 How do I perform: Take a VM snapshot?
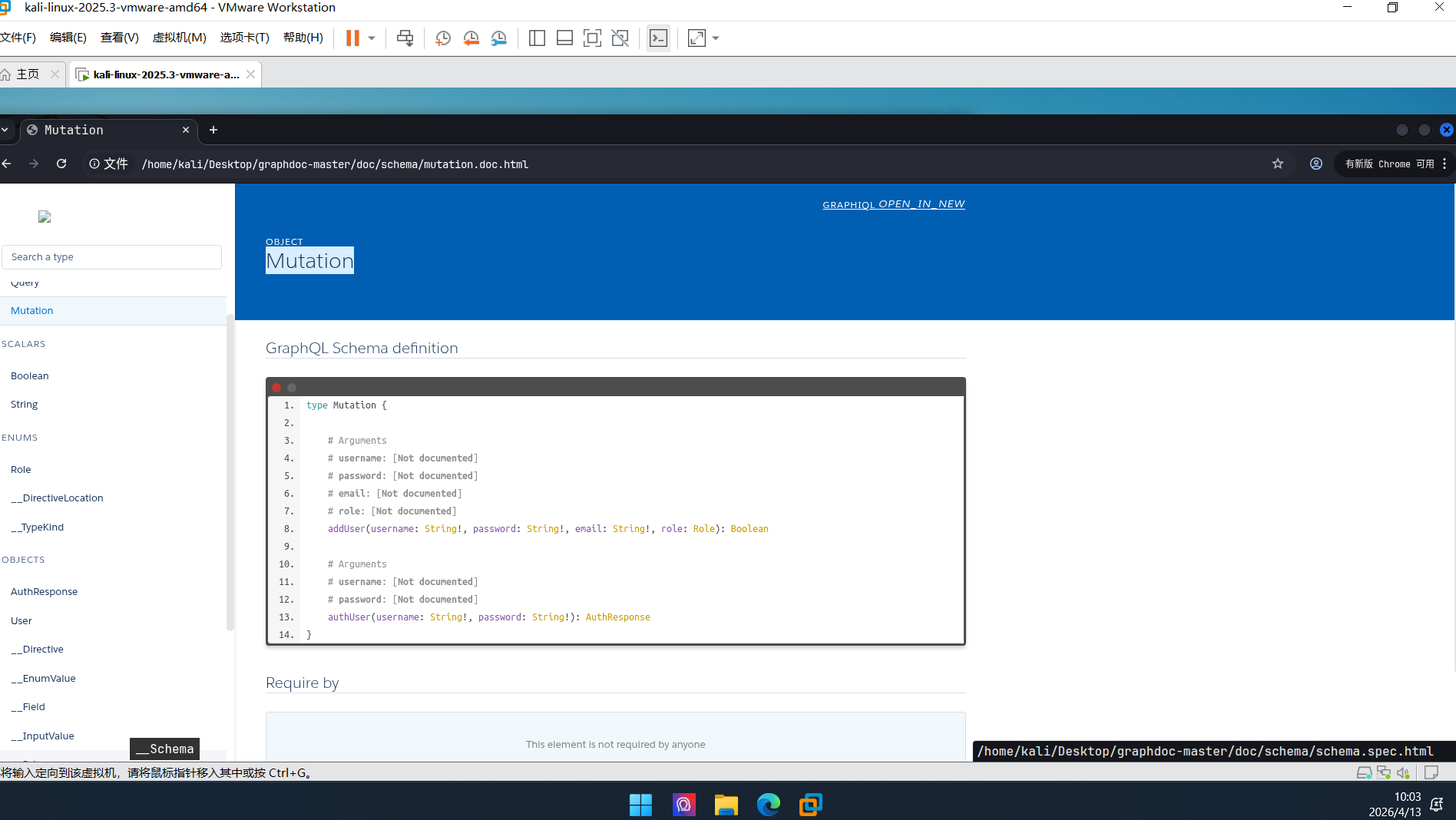443,38
